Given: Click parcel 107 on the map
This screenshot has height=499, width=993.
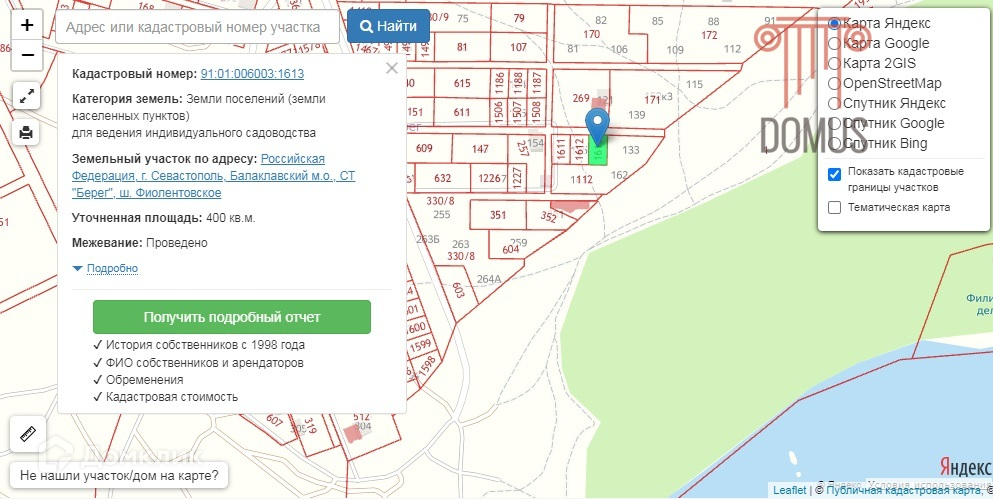Looking at the screenshot, I should click(x=519, y=47).
